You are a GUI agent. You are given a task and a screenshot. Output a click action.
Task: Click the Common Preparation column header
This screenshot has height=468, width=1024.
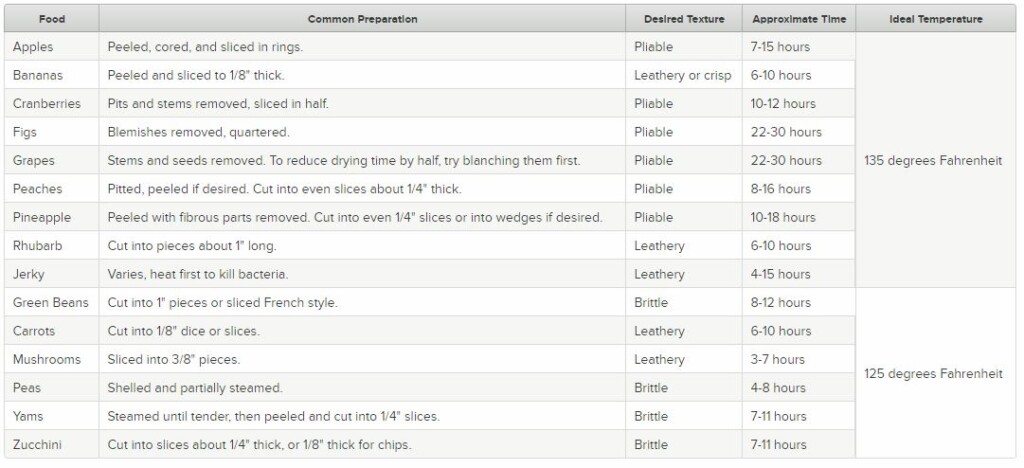pyautogui.click(x=362, y=19)
